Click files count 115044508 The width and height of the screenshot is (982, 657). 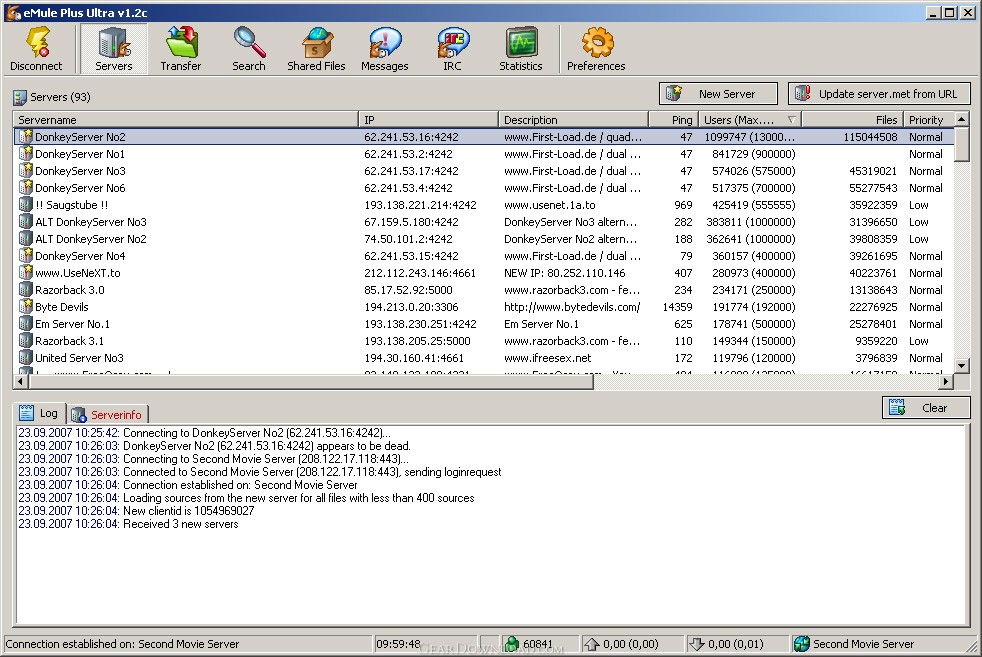tap(870, 137)
